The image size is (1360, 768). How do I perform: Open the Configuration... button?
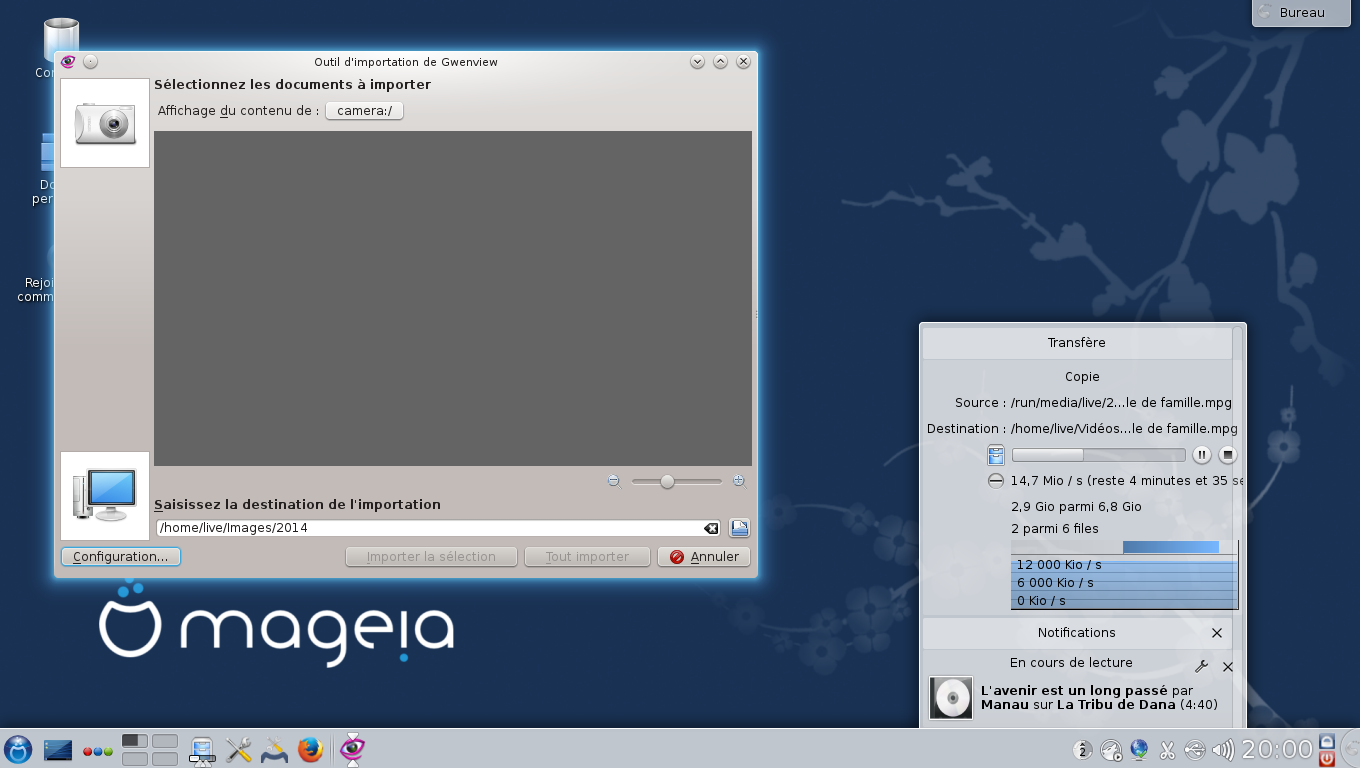click(x=121, y=557)
